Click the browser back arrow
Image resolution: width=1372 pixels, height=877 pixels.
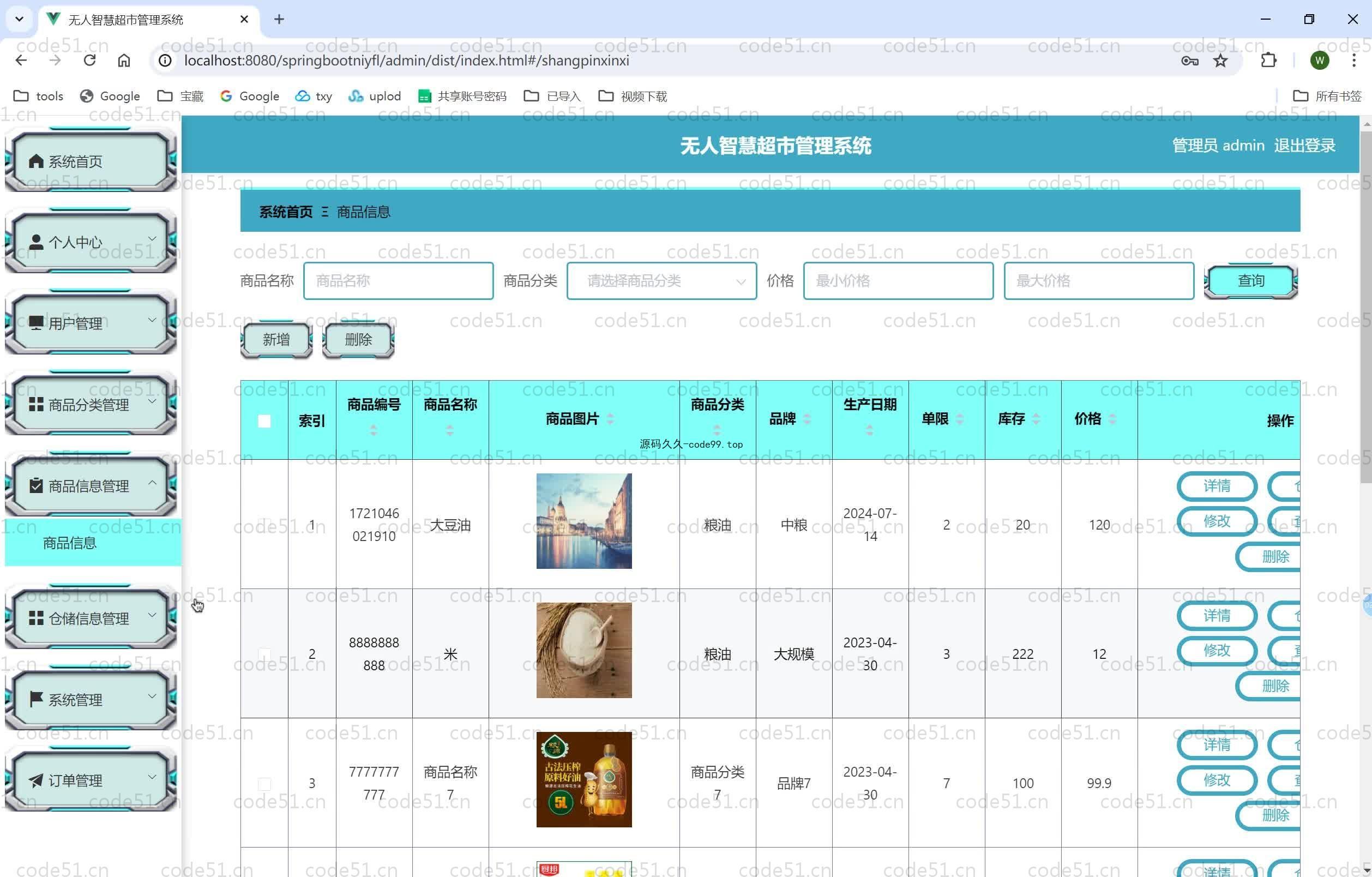coord(21,61)
